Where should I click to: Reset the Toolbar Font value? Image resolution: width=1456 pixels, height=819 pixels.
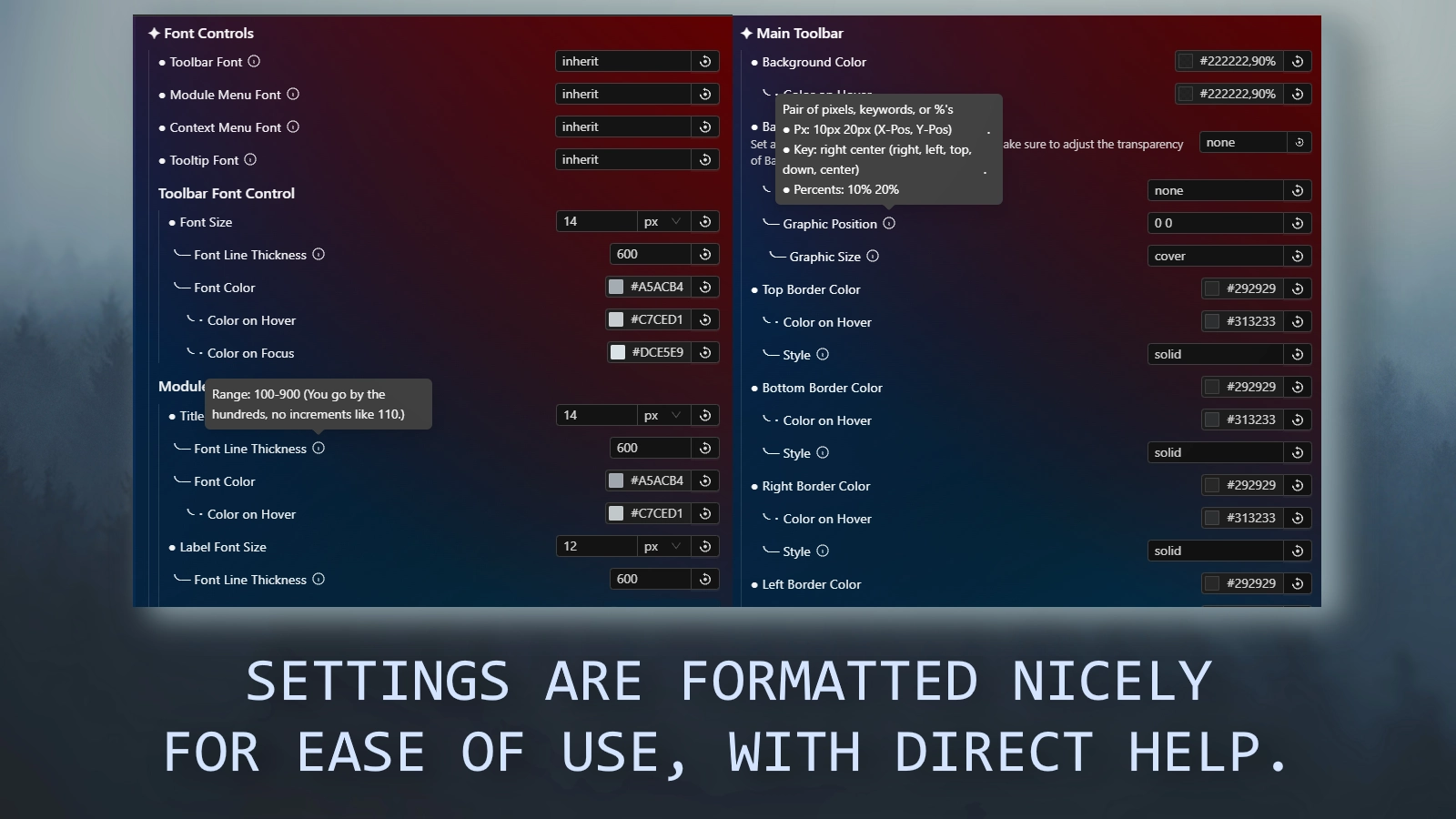coord(705,62)
